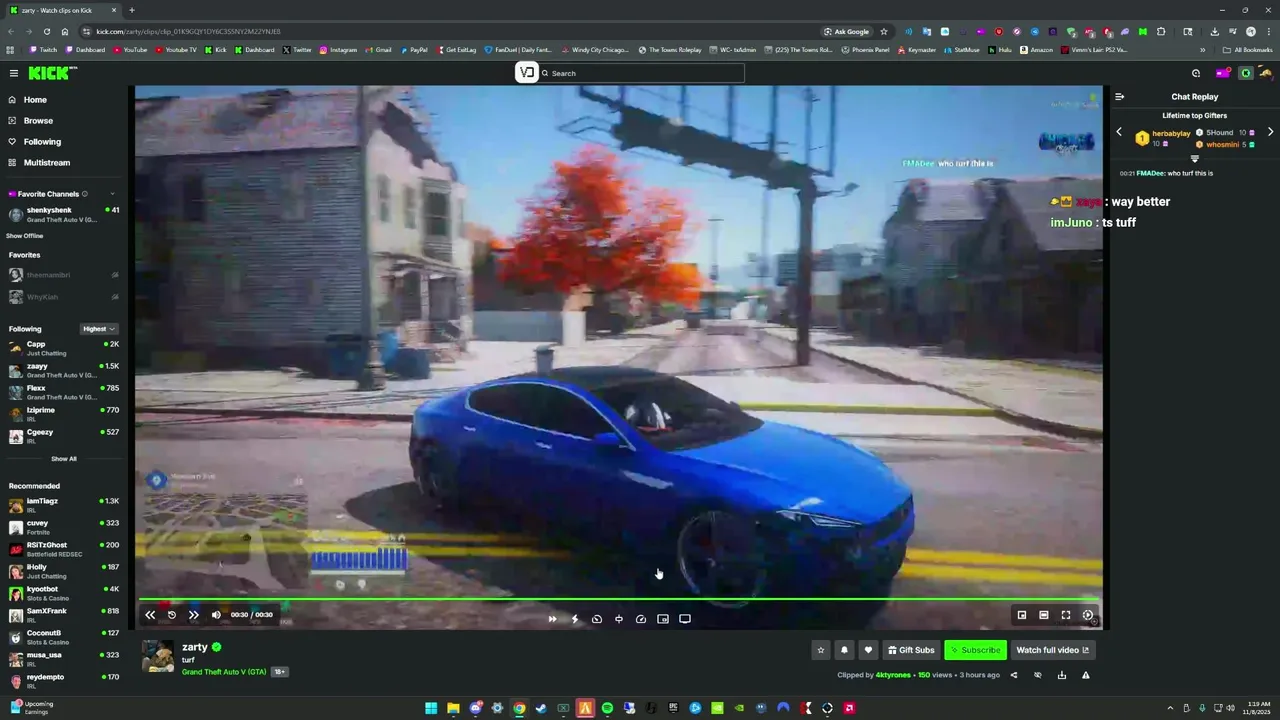
Task: Open Capp channel in Following
Action: point(63,348)
